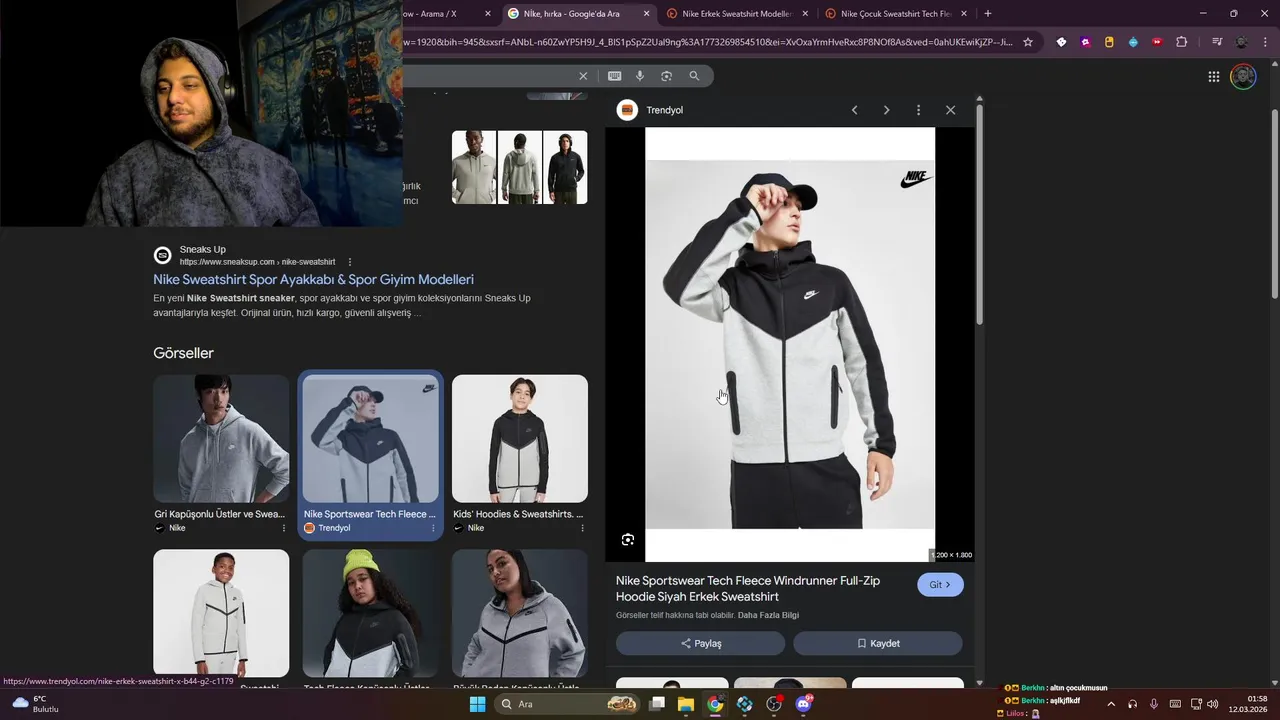
Task: Open the Chrome profile avatar in toolbar
Action: click(x=1241, y=42)
